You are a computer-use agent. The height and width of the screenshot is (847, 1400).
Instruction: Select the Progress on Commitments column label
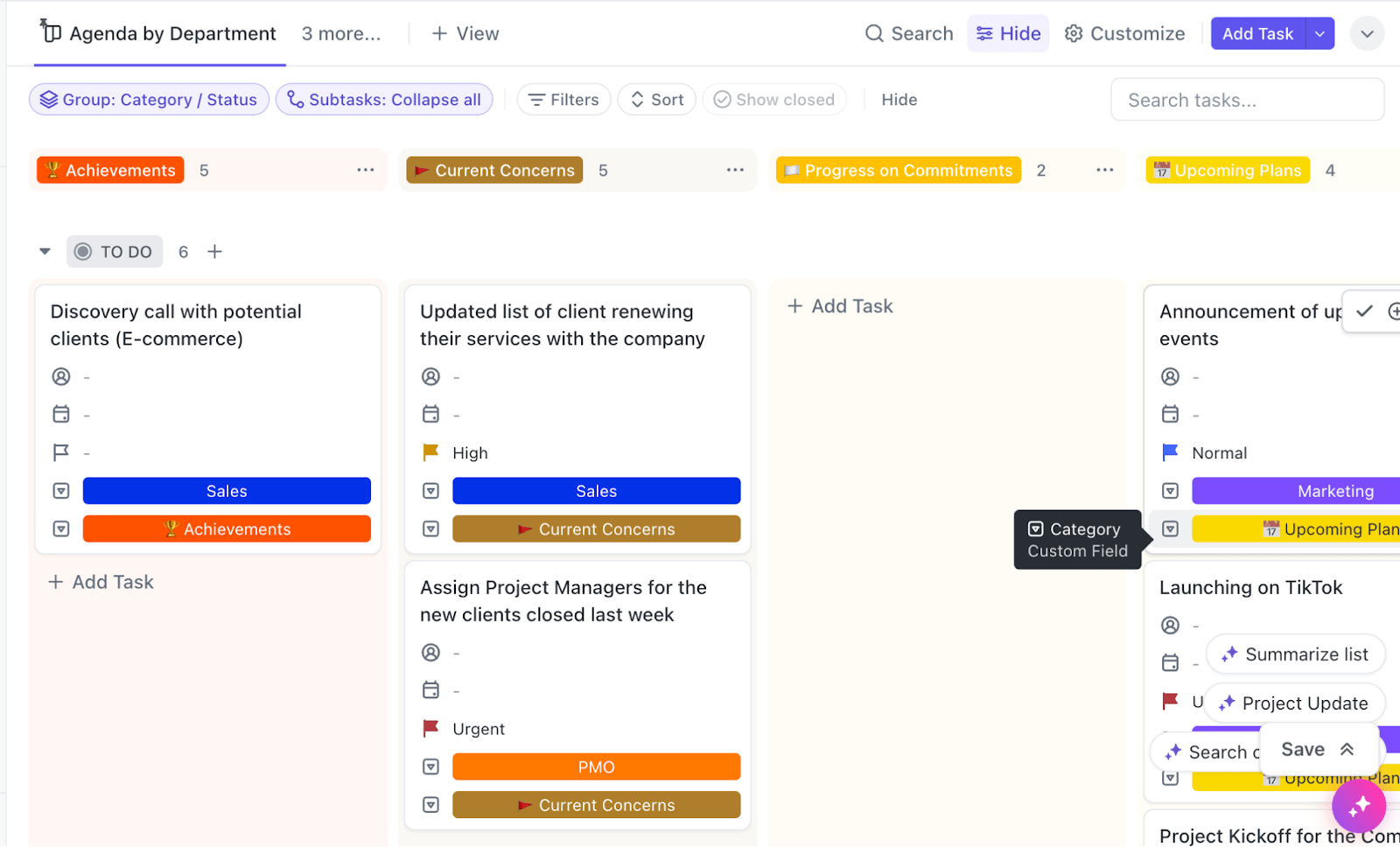899,170
